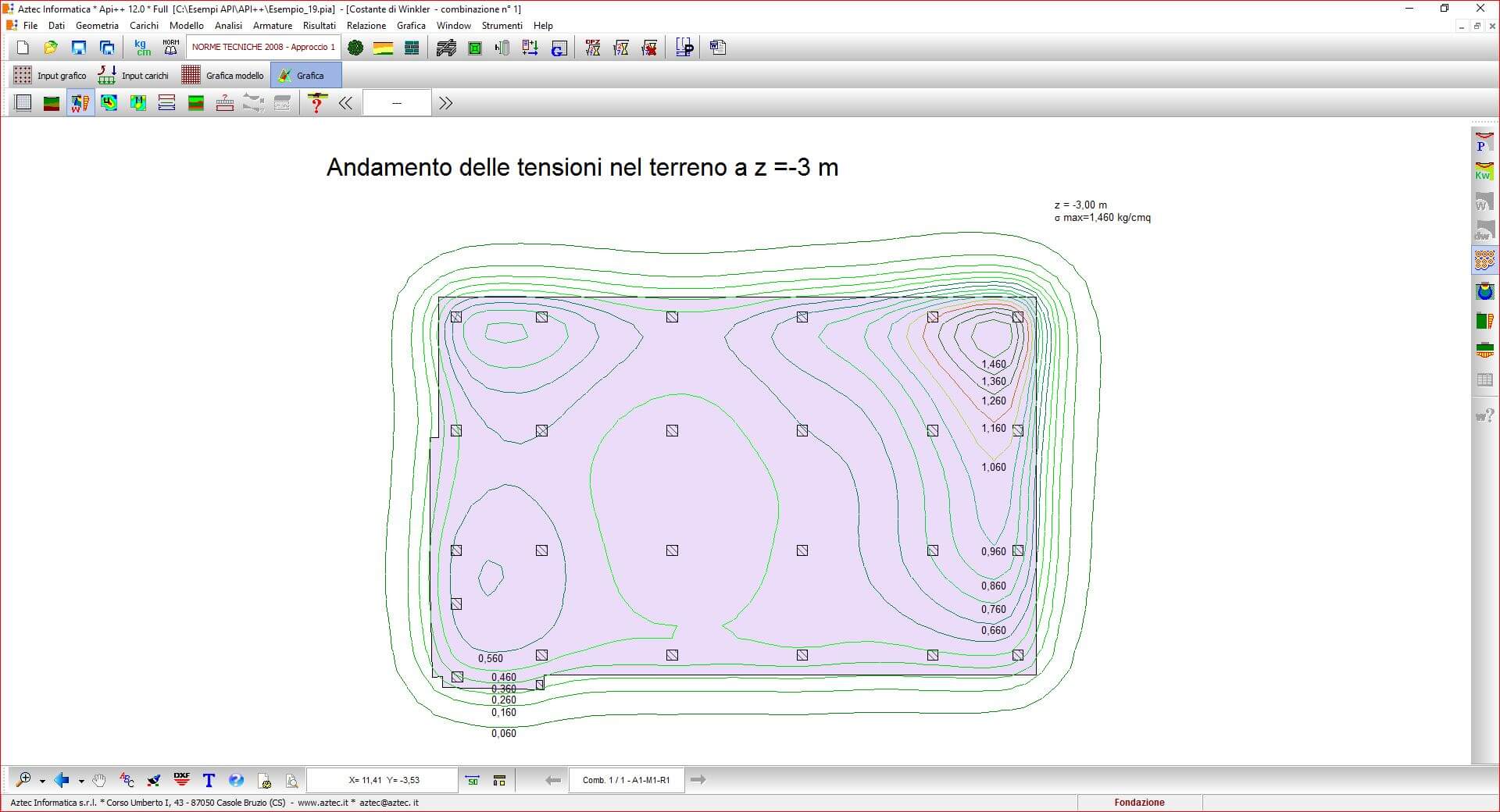Click the P pressure icon in sidebar
Viewport: 1500px width, 812px height.
pos(1484,142)
